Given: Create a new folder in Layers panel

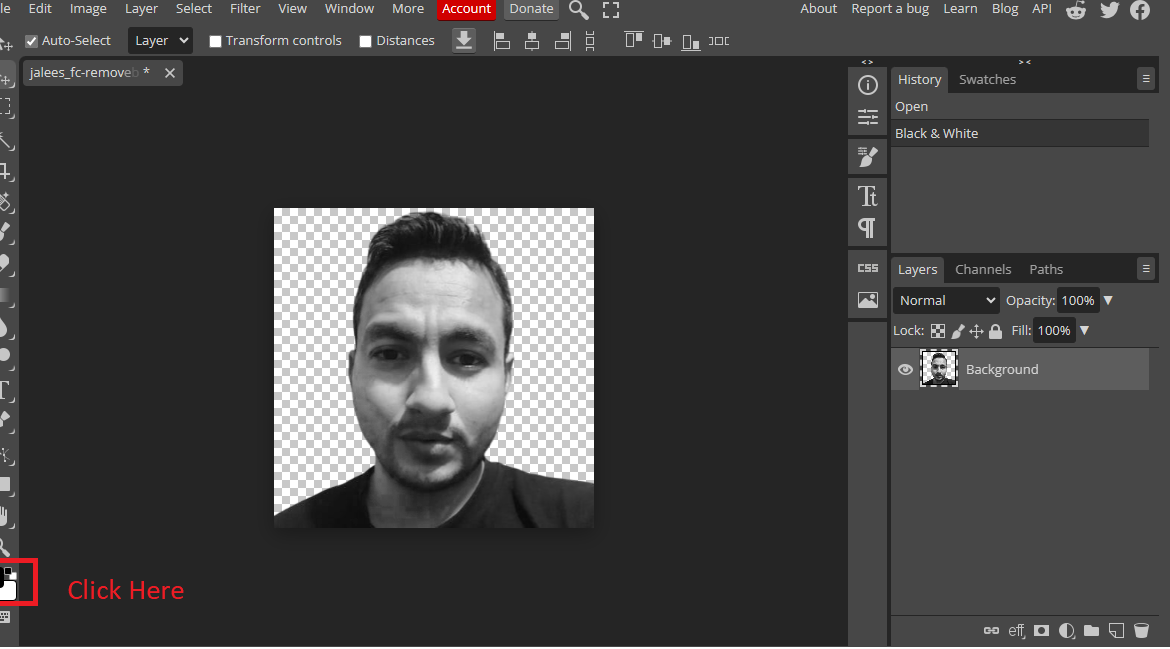Looking at the screenshot, I should [x=1091, y=631].
